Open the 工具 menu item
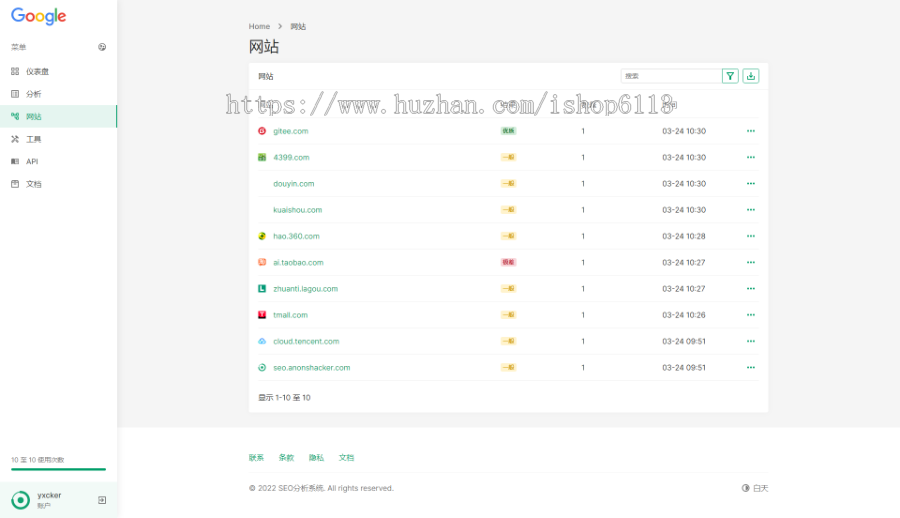This screenshot has width=900, height=518. (x=59, y=139)
